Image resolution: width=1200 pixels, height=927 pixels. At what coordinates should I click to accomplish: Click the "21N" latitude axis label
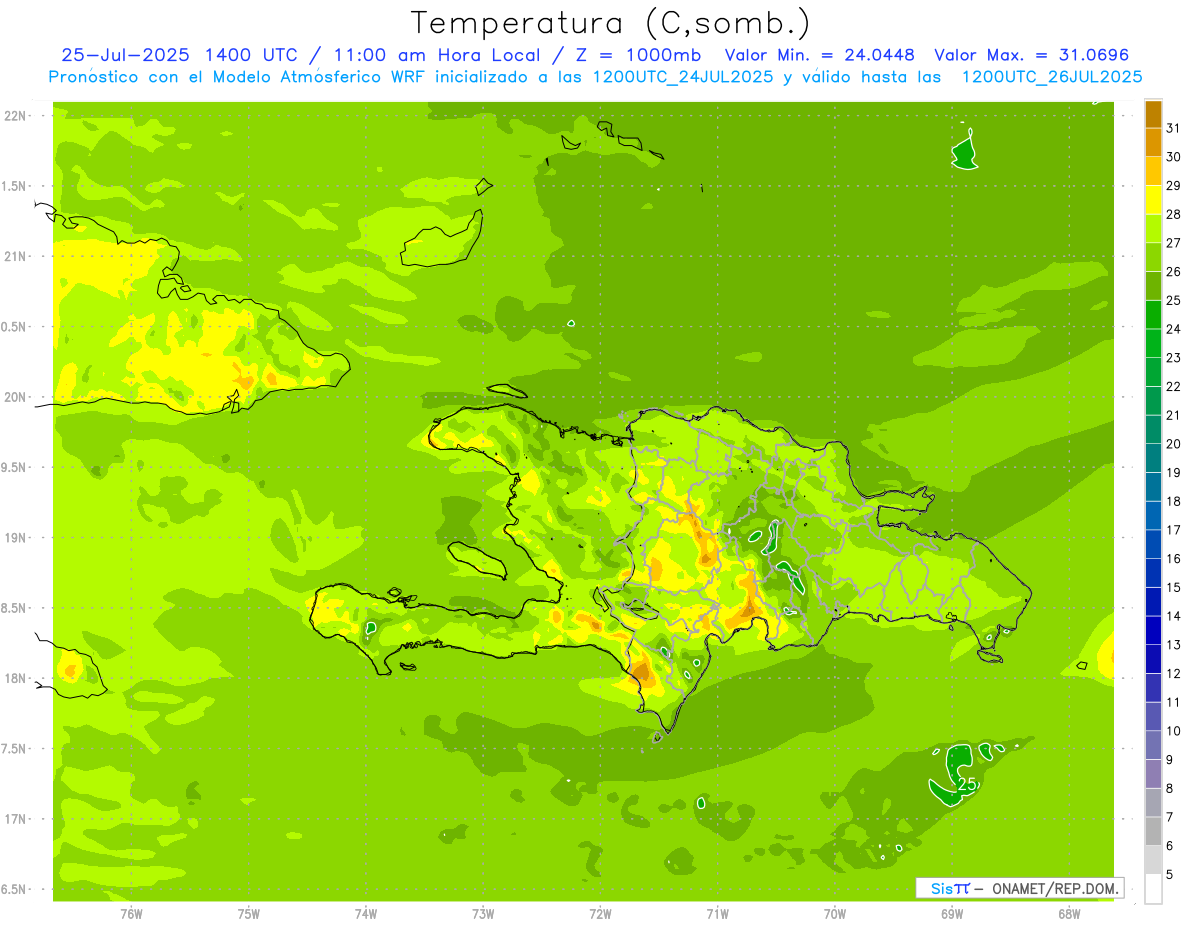coord(14,256)
